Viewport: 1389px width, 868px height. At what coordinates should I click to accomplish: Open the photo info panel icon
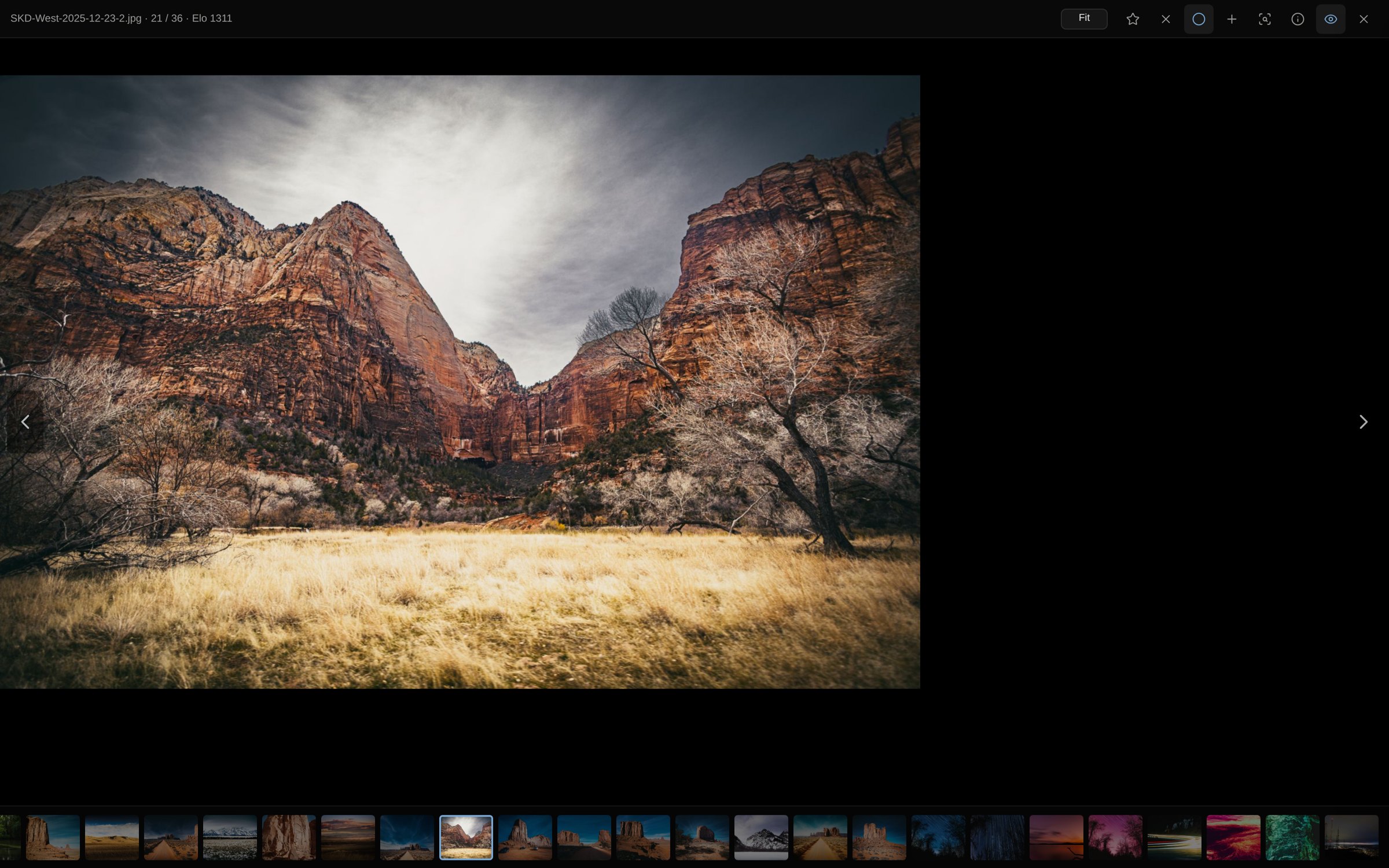pos(1298,19)
